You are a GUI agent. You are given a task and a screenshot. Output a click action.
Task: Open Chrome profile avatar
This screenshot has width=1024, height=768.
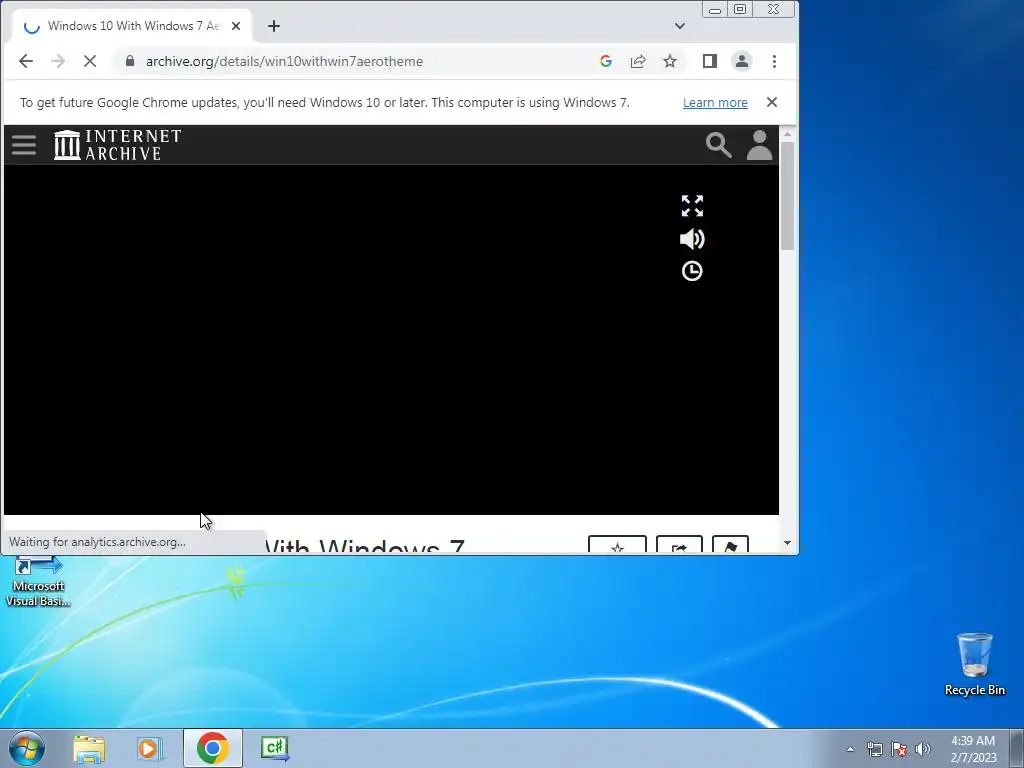point(742,61)
